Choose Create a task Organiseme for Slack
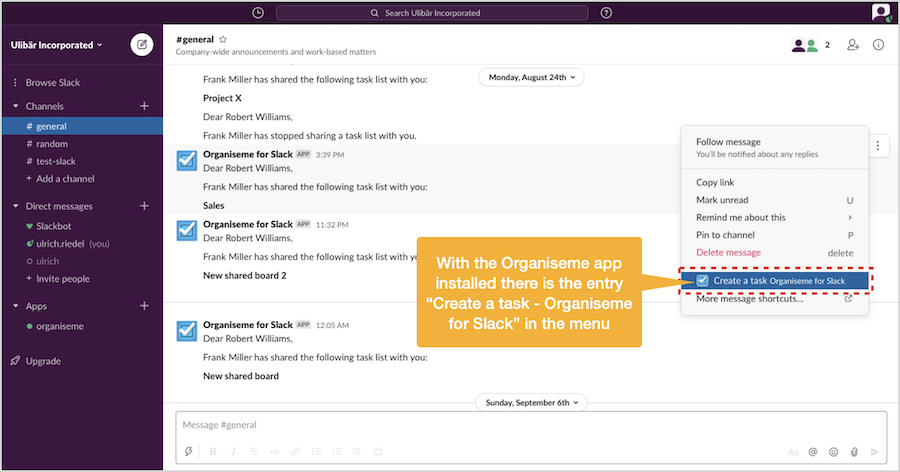The image size is (900, 472). [x=774, y=280]
